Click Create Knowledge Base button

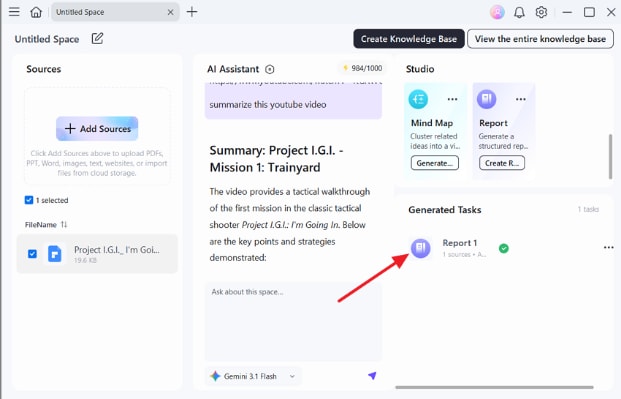point(409,39)
